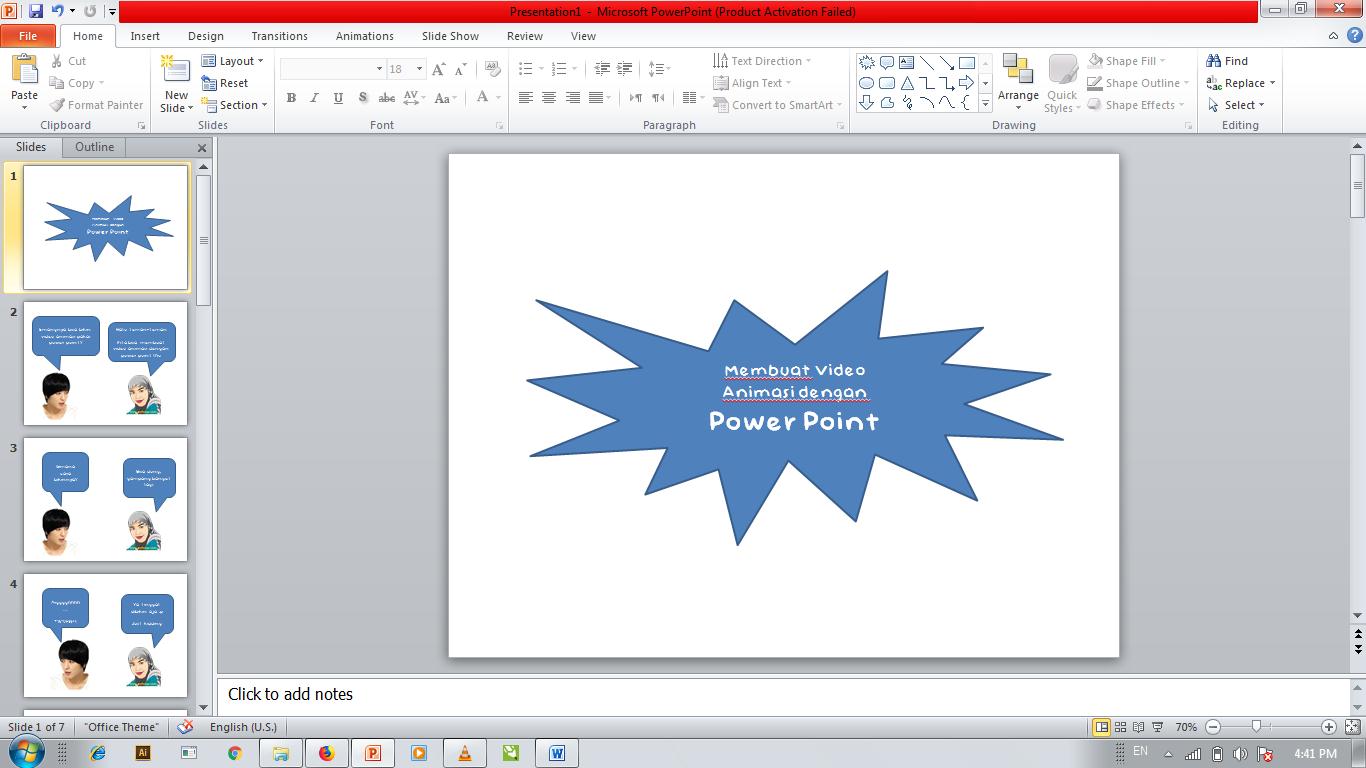Open the Shape Effects dropdown

(x=1137, y=105)
